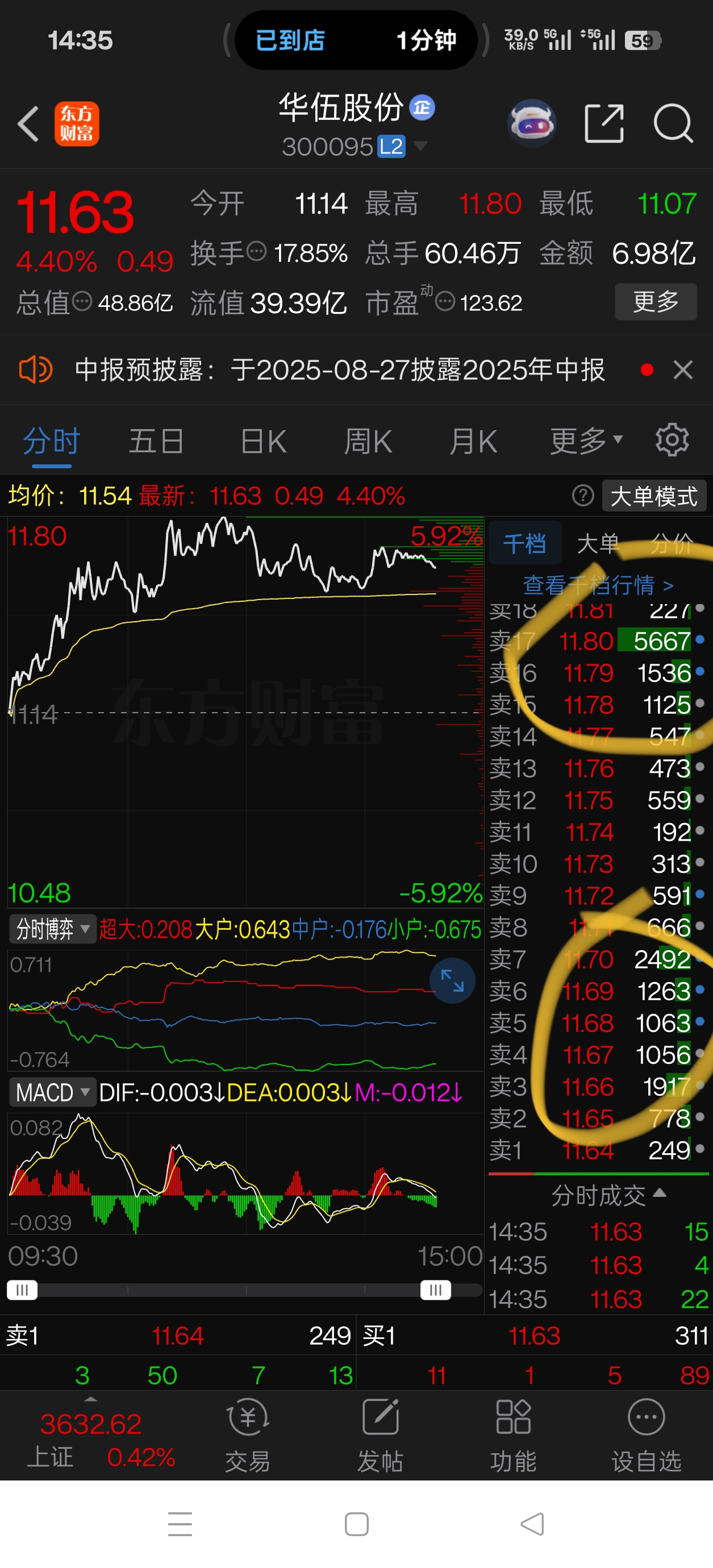Tap the intraday price chart area
Image resolution: width=713 pixels, height=1568 pixels.
[x=245, y=712]
